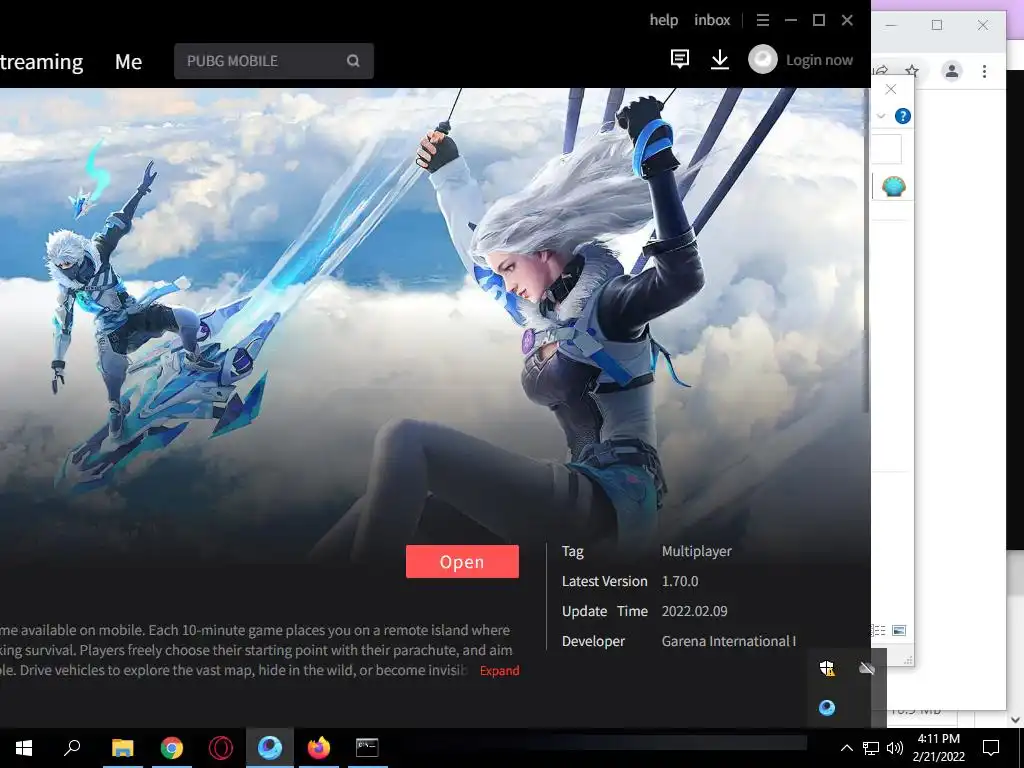The image size is (1024, 768).
Task: Click the blue question mark help icon
Action: (903, 116)
